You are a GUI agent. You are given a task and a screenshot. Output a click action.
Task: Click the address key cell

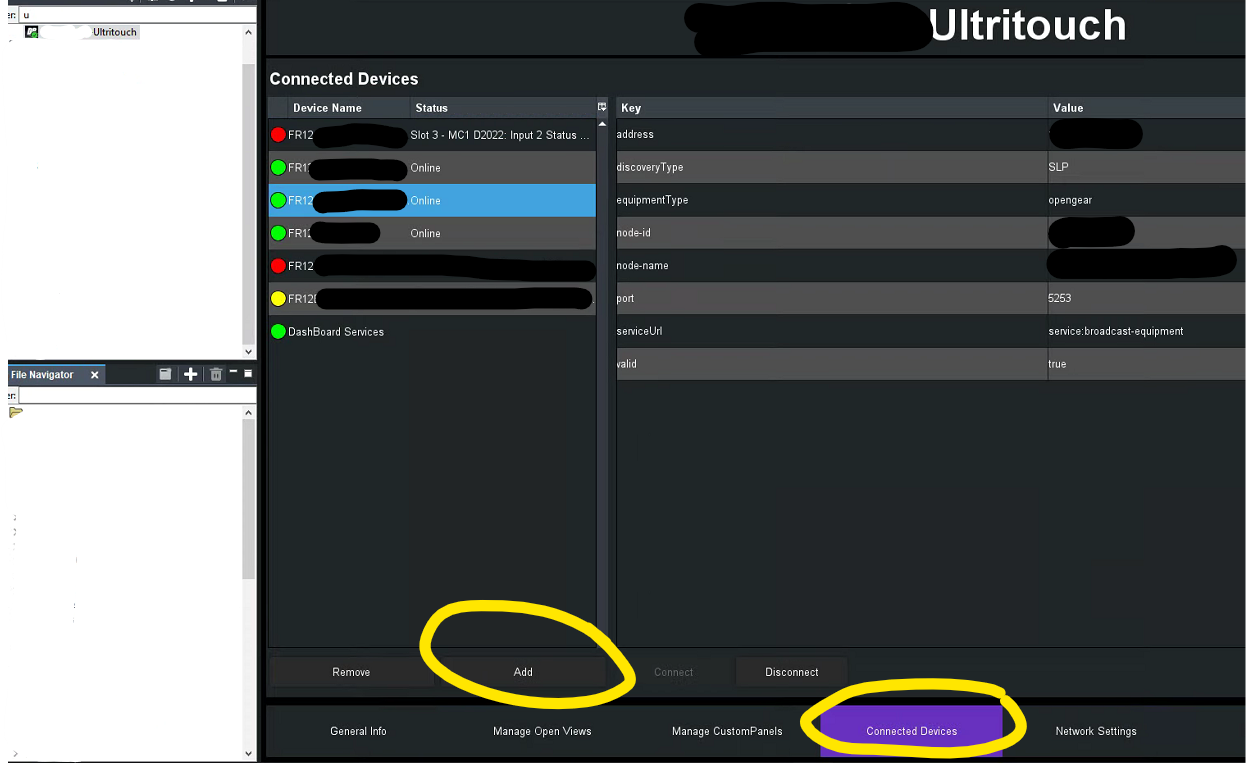point(832,134)
